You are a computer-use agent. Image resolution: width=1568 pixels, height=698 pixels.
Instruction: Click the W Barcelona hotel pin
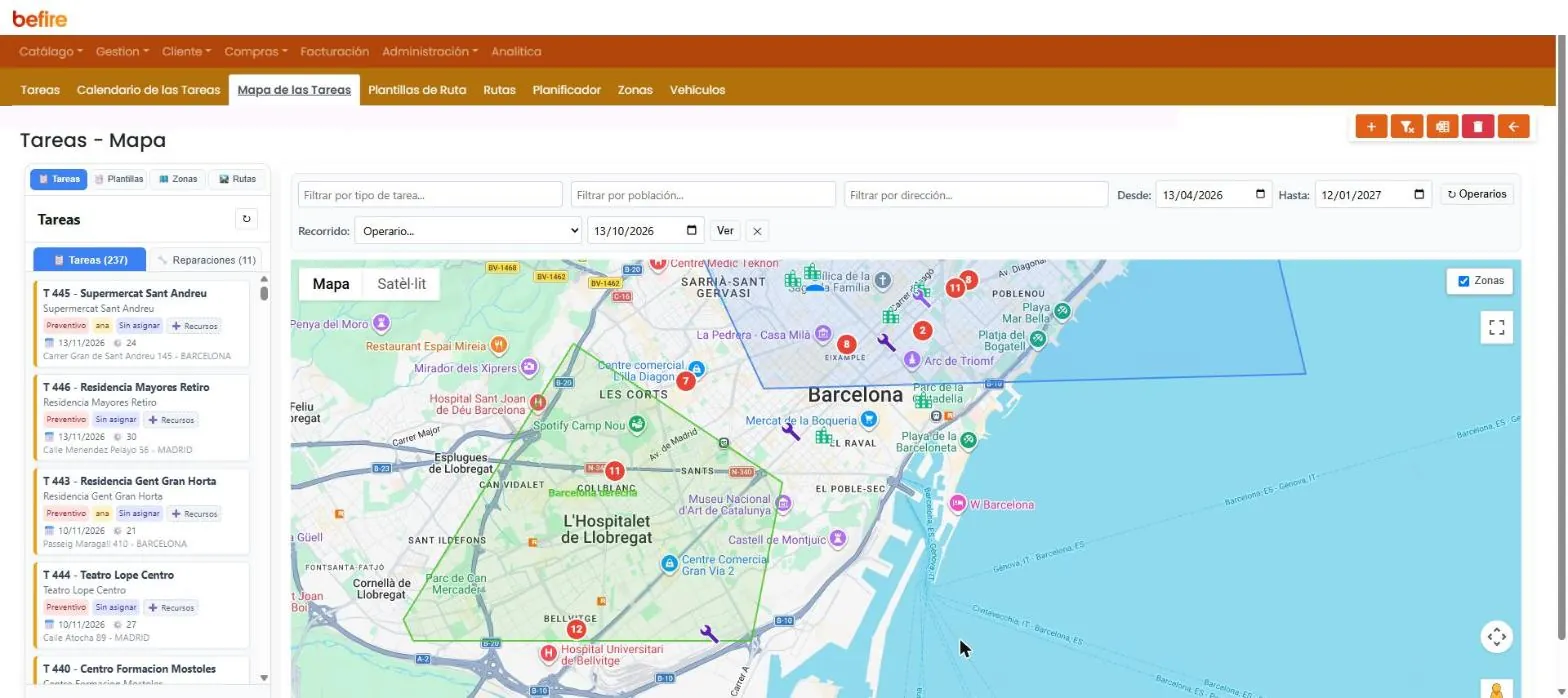pyautogui.click(x=957, y=504)
